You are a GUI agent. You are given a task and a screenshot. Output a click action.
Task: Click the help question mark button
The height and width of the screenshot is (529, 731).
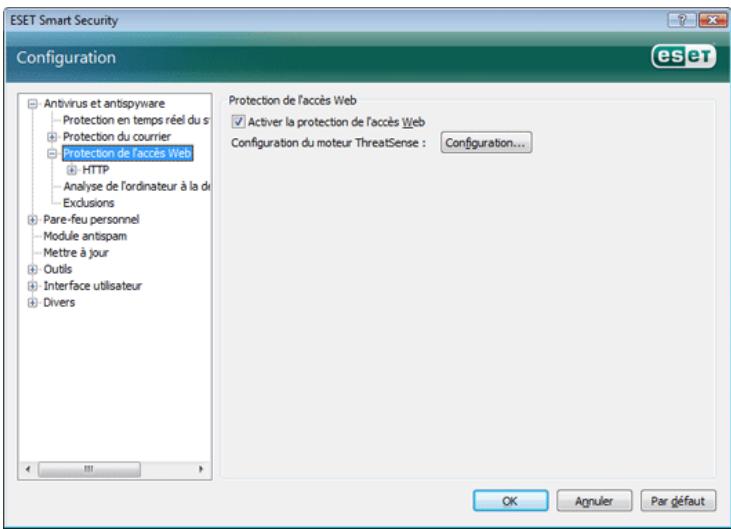[x=682, y=20]
